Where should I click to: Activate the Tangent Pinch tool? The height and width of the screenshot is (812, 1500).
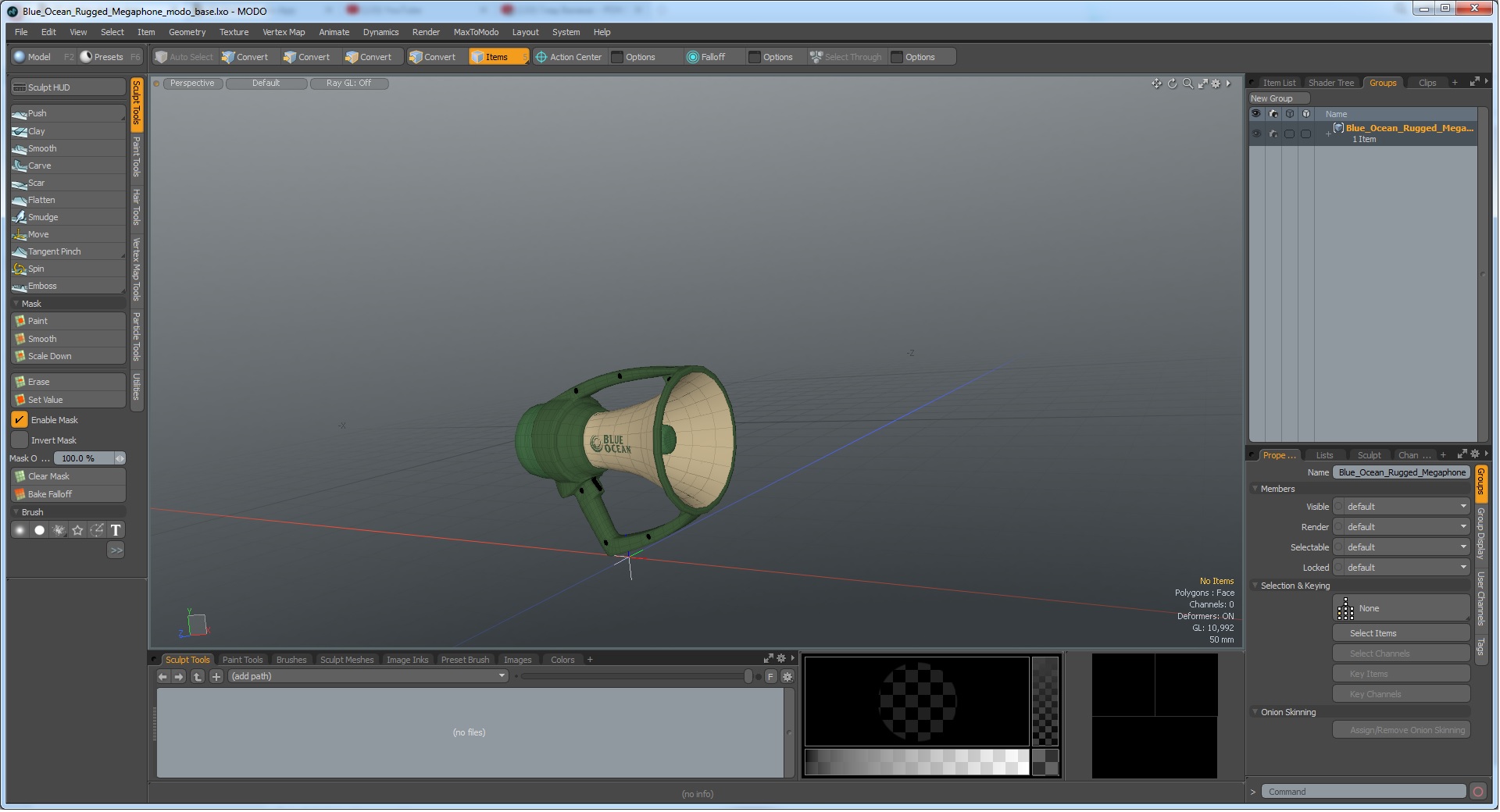click(x=68, y=251)
